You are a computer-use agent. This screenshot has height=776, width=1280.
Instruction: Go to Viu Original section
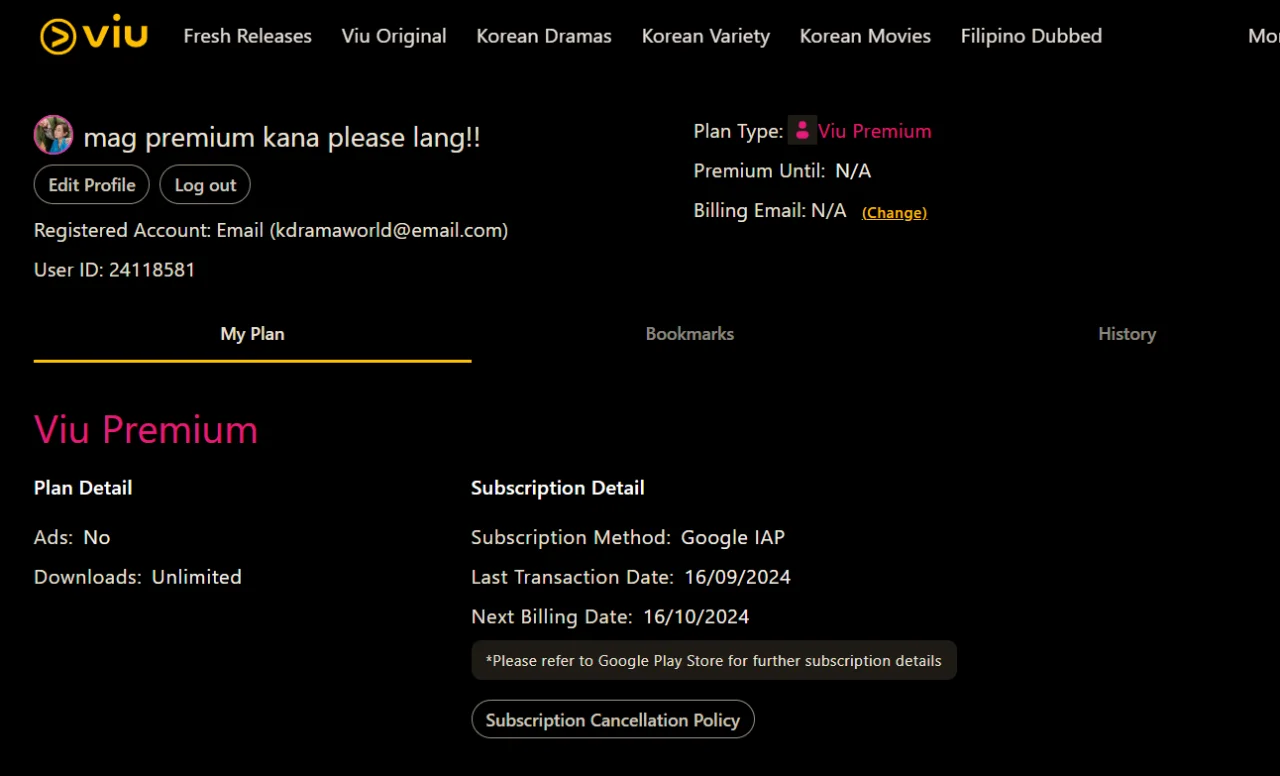394,36
